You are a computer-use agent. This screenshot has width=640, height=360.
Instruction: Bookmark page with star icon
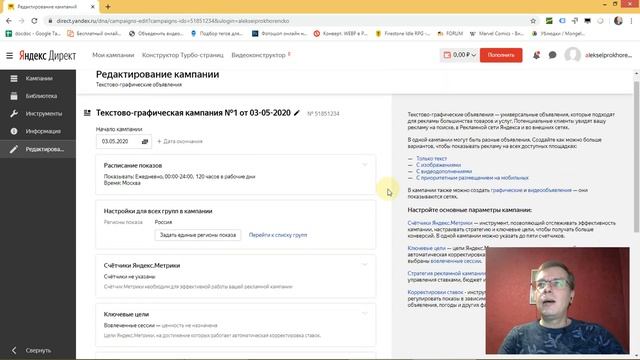pyautogui.click(x=533, y=21)
